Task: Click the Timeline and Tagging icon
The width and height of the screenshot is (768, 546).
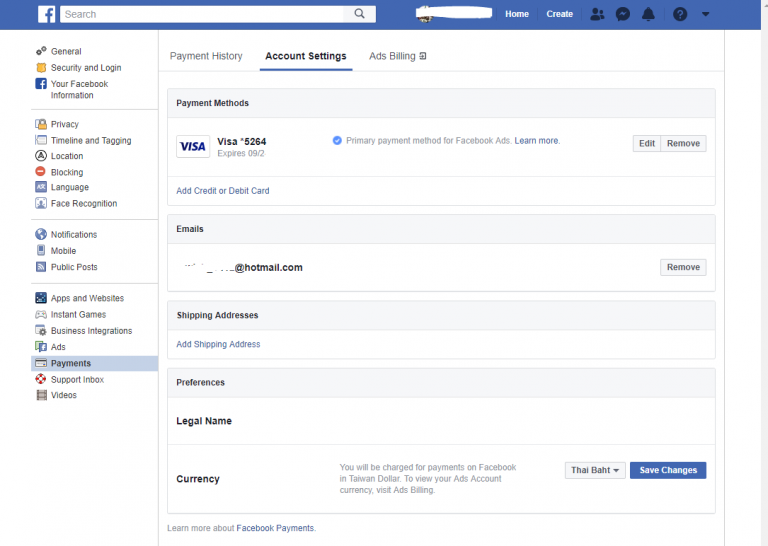Action: coord(41,140)
